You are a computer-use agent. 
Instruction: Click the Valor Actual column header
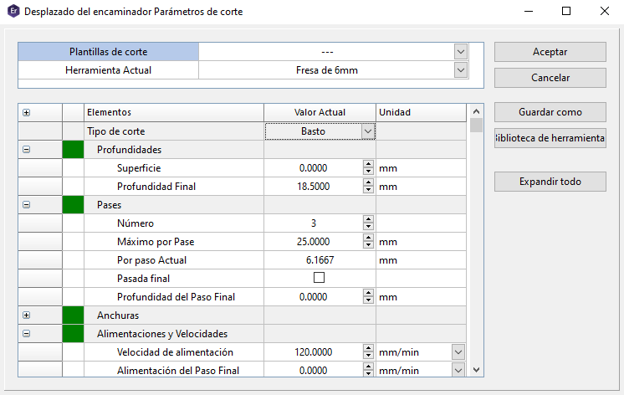[320, 112]
